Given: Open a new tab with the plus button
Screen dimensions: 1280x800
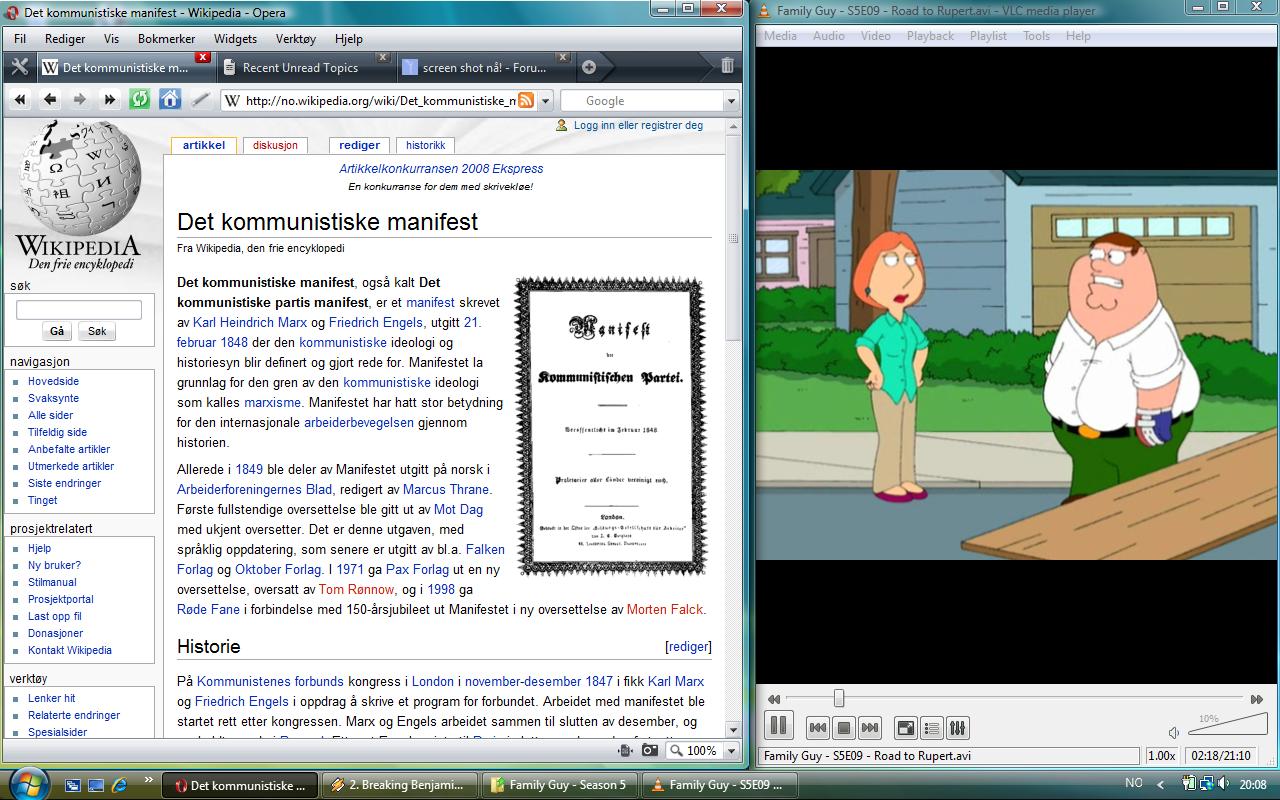Looking at the screenshot, I should (x=589, y=67).
